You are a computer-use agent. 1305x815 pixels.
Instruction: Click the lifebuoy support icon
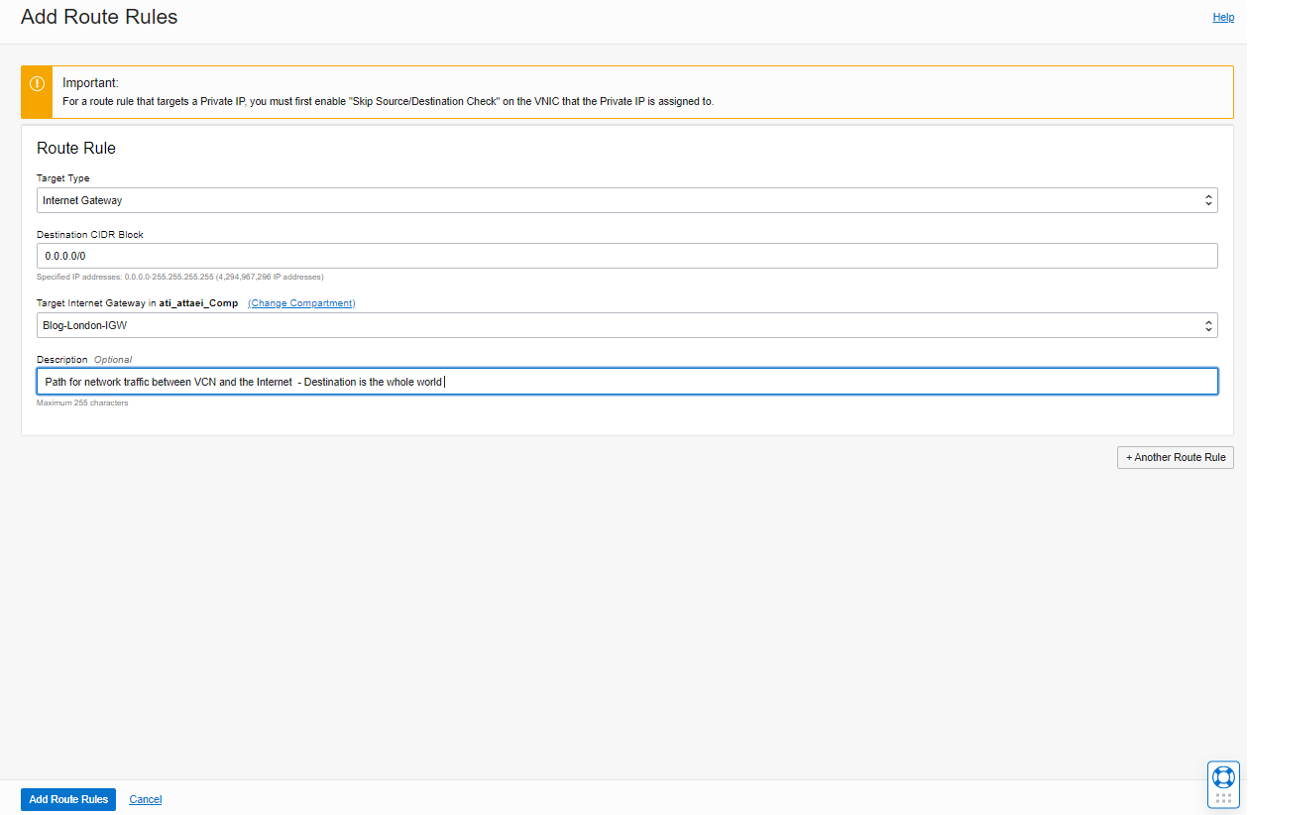pos(1223,777)
